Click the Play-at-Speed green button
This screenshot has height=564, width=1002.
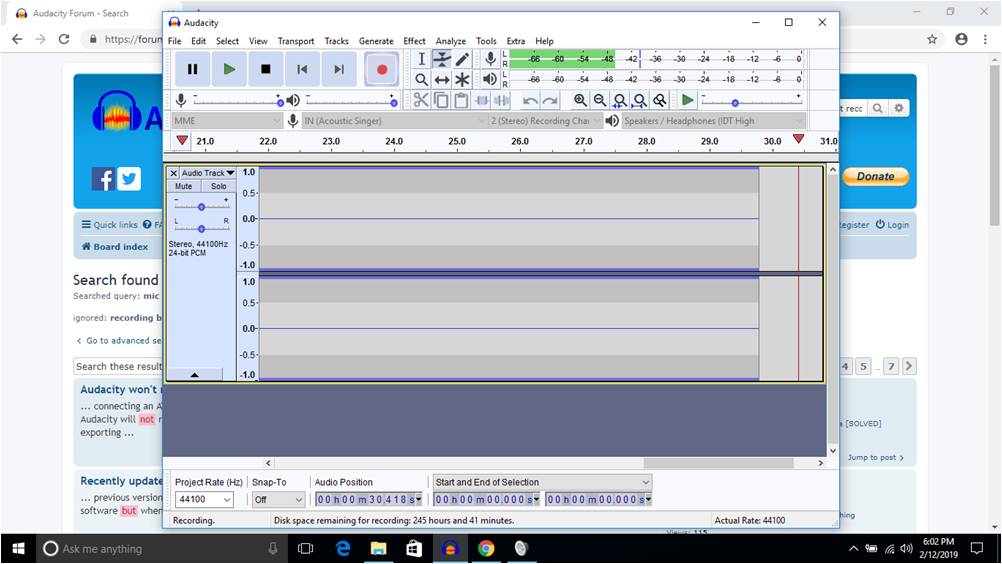(688, 100)
